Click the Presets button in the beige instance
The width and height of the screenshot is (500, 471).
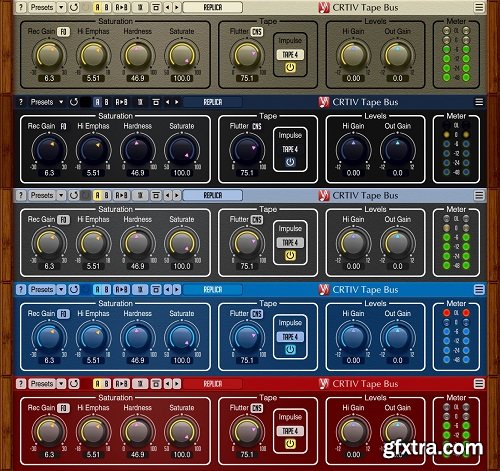click(x=42, y=7)
